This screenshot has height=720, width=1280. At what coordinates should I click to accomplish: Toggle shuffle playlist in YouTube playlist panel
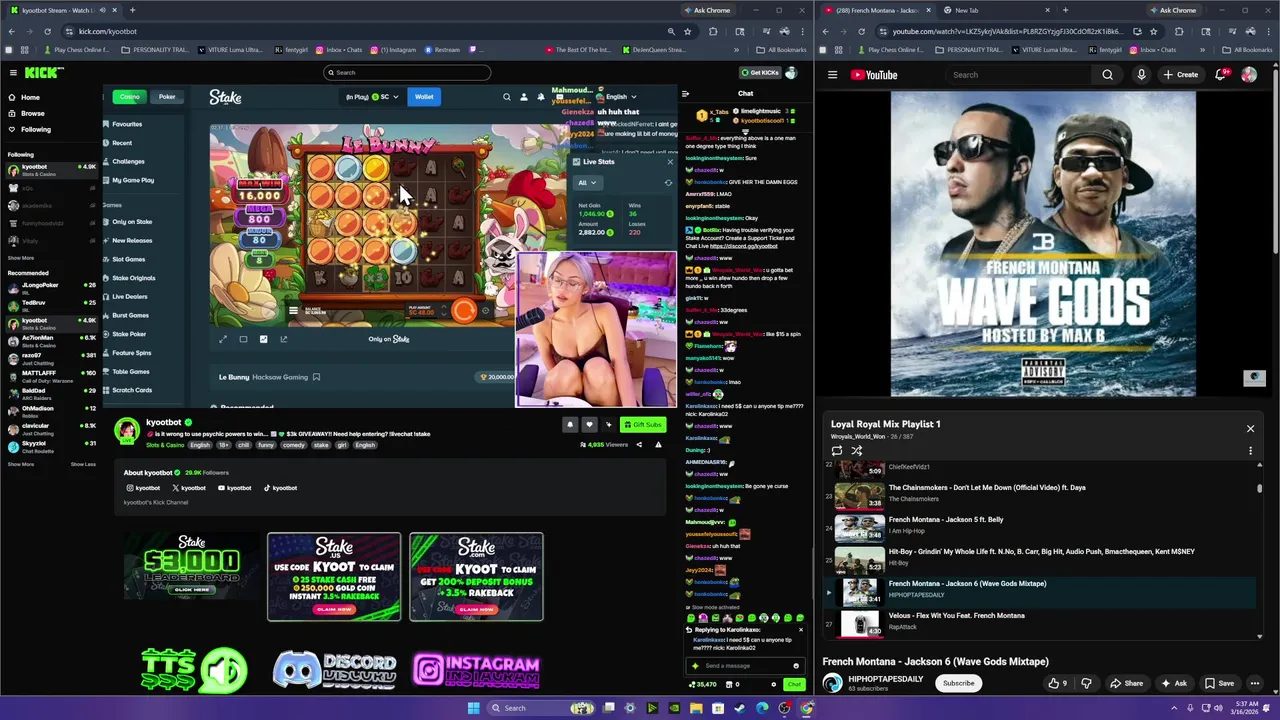(857, 450)
